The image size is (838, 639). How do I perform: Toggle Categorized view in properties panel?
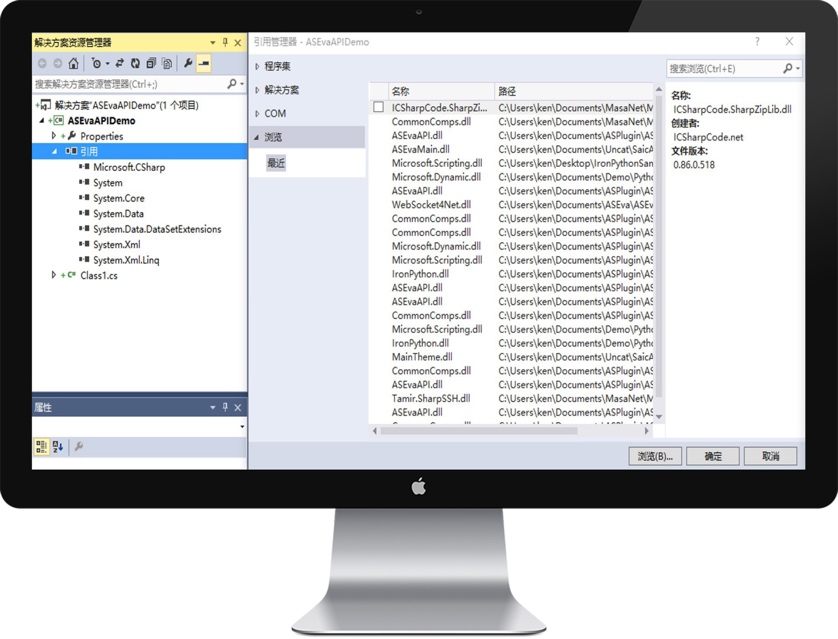41,447
